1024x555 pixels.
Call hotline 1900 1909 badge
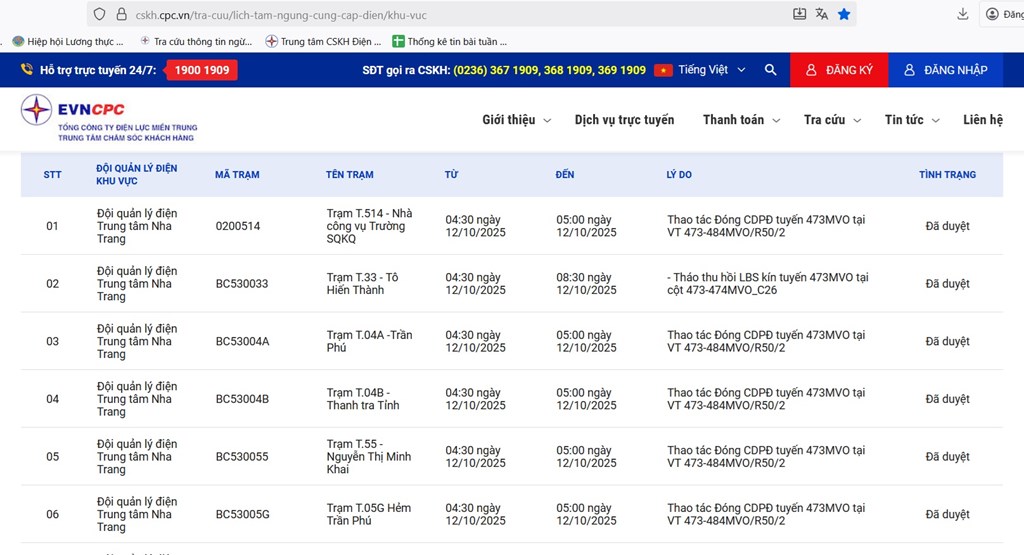201,70
